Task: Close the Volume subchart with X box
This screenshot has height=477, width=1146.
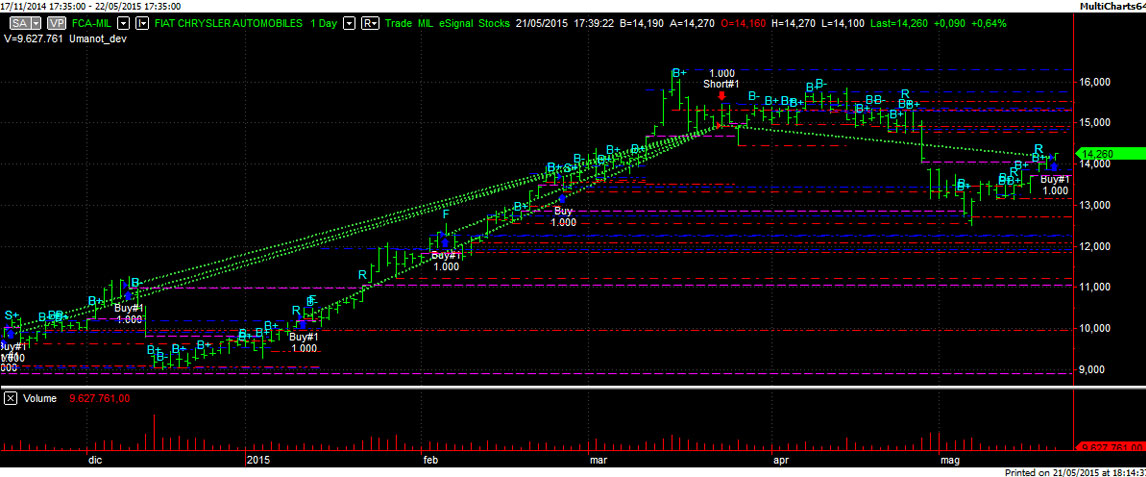Action: (10, 398)
